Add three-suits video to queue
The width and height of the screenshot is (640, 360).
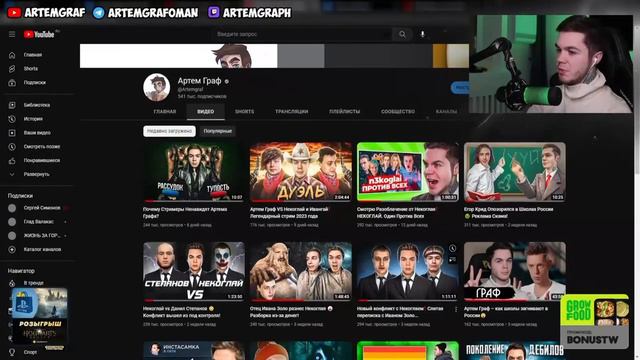point(453,260)
